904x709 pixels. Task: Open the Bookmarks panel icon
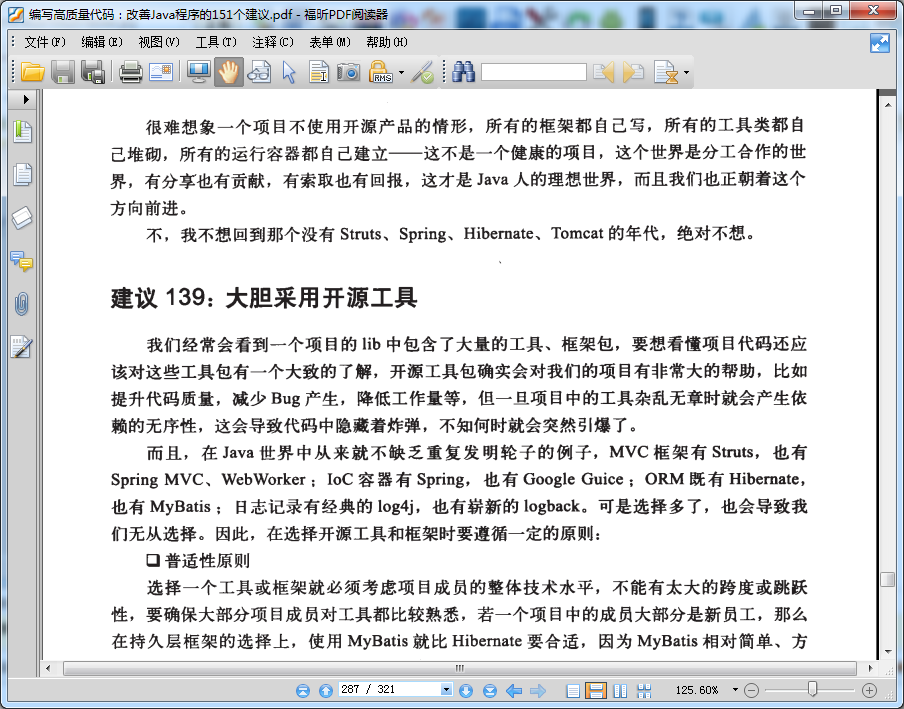(22, 131)
